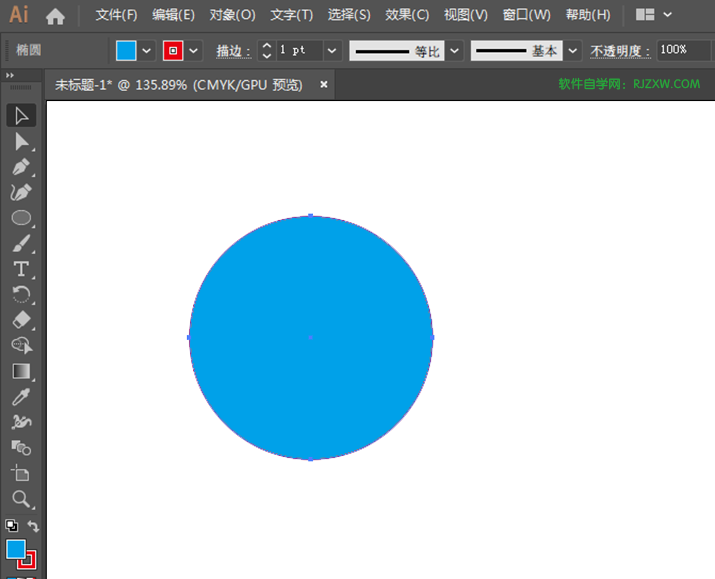715x579 pixels.
Task: Select the Eyedropper tool
Action: [x=21, y=397]
